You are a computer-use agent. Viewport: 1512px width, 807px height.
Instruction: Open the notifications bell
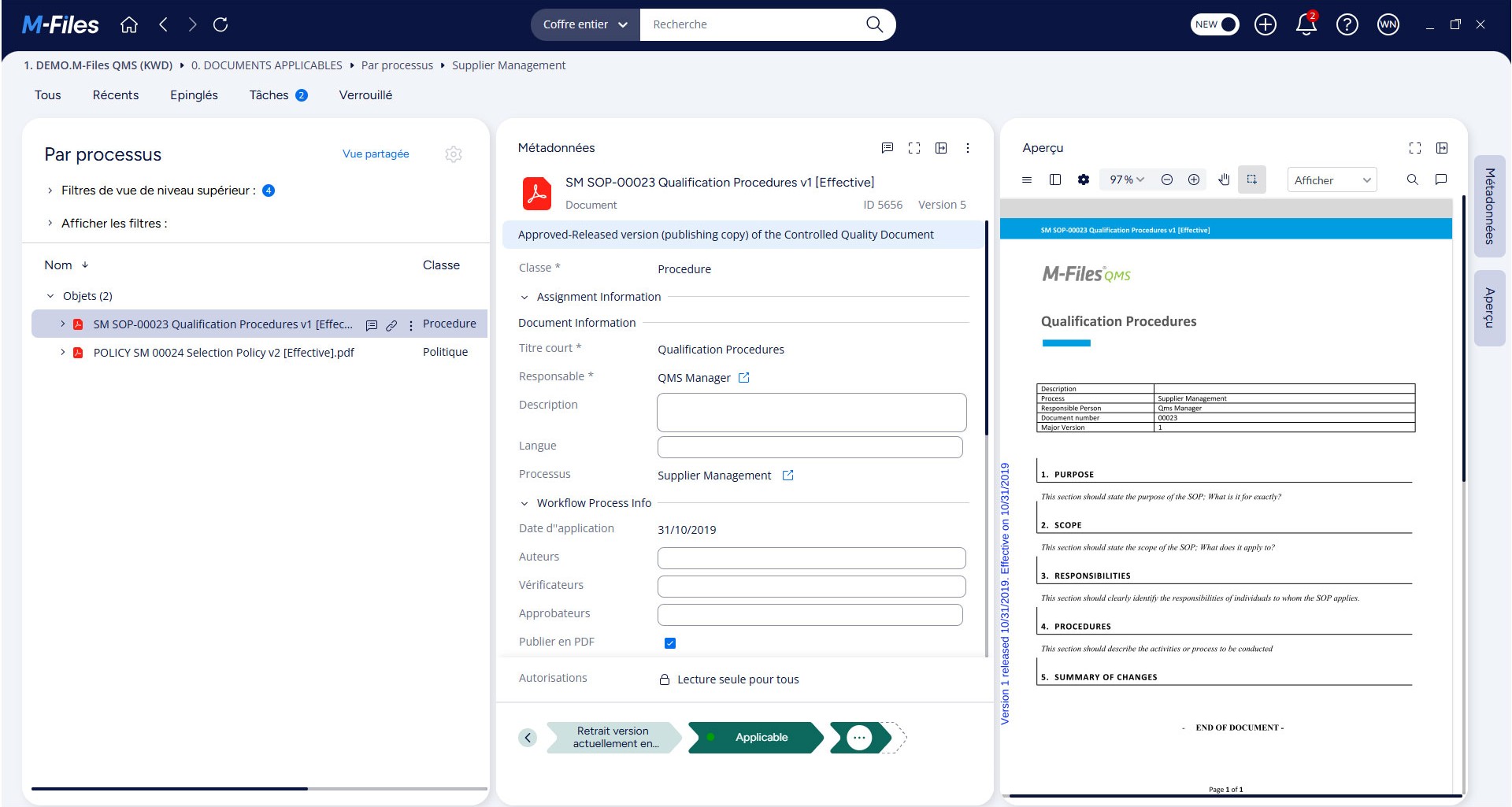point(1306,25)
